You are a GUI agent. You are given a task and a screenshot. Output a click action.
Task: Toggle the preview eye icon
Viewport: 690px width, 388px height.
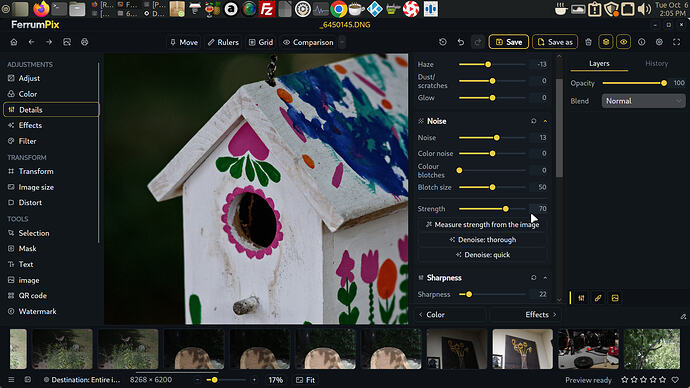(x=624, y=42)
